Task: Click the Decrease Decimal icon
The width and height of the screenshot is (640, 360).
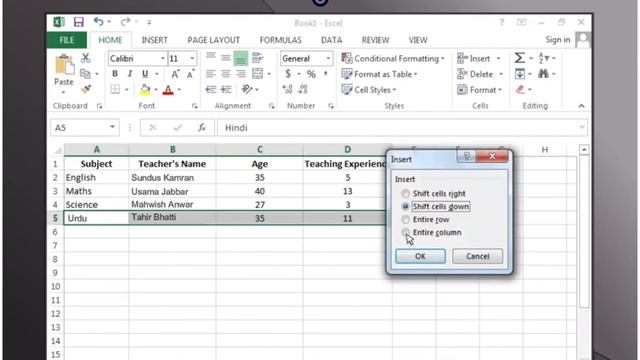Action: 302,89
